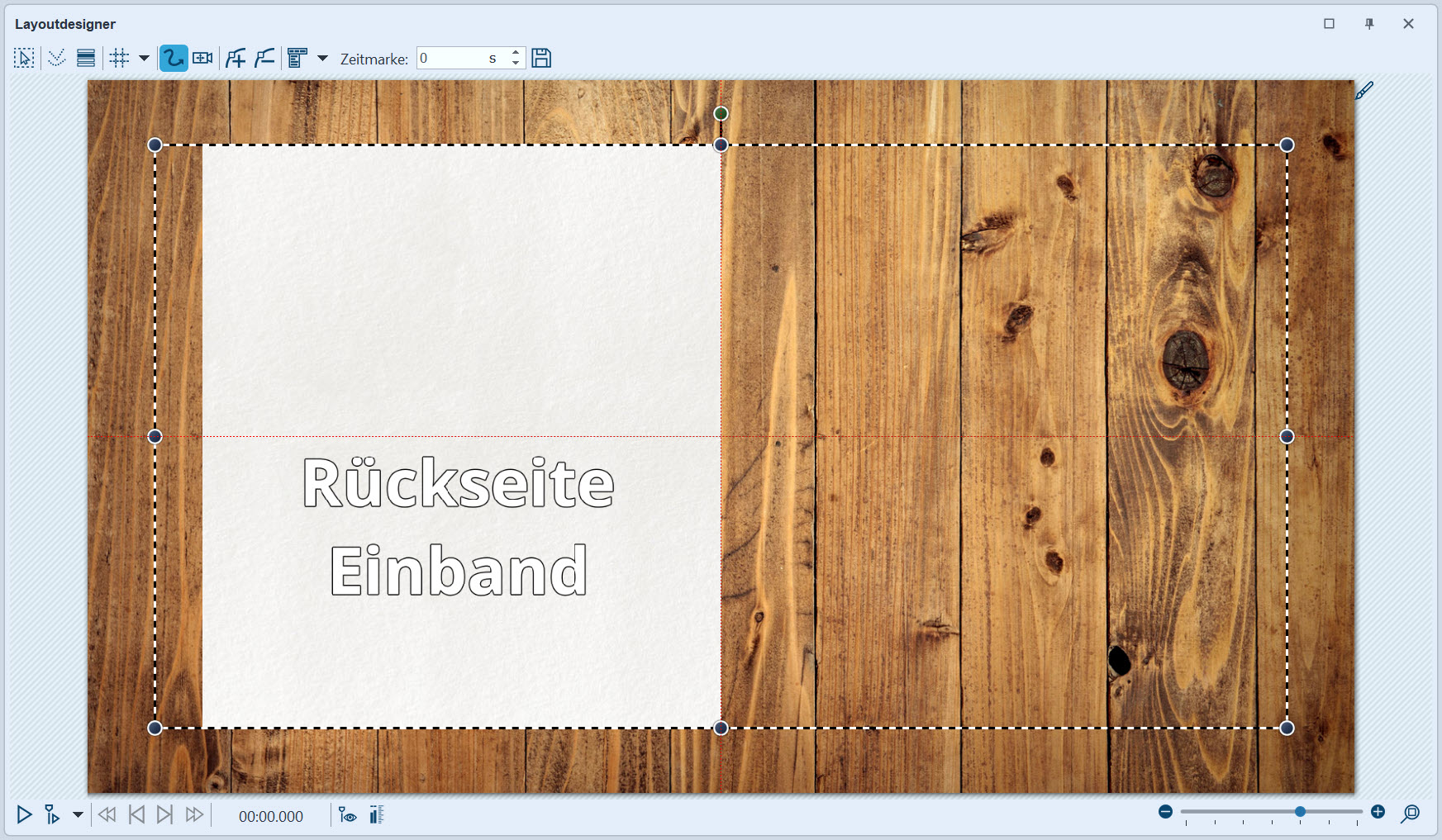Screen dimensions: 1442x840
Task: Click the layout alignment icon
Action: (297, 58)
